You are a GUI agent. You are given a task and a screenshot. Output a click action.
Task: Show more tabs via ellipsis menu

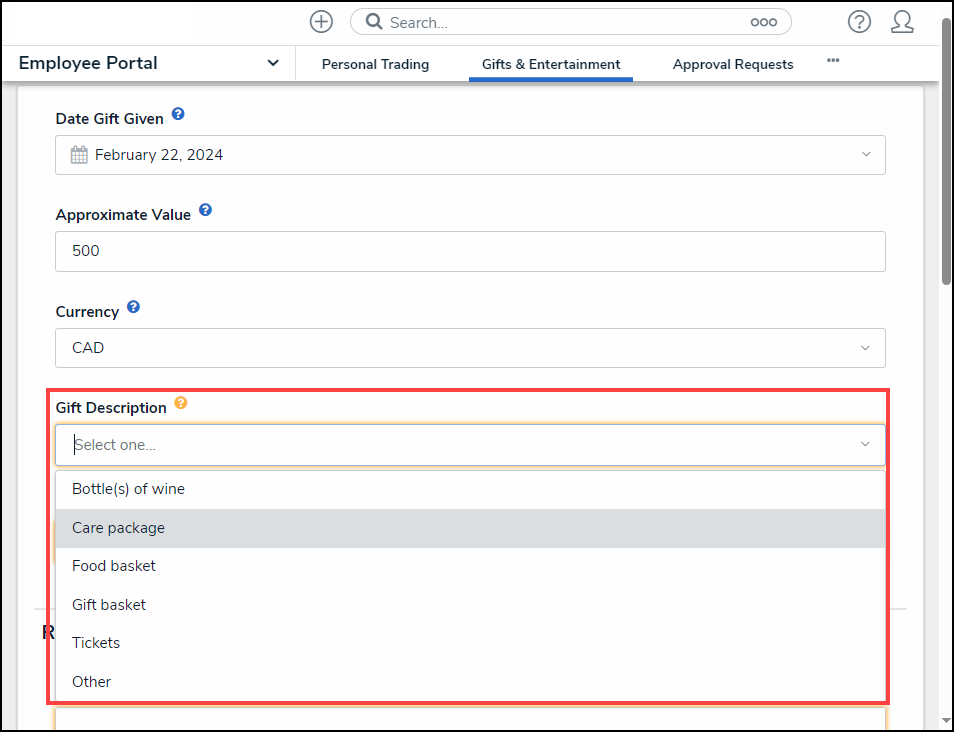833,61
